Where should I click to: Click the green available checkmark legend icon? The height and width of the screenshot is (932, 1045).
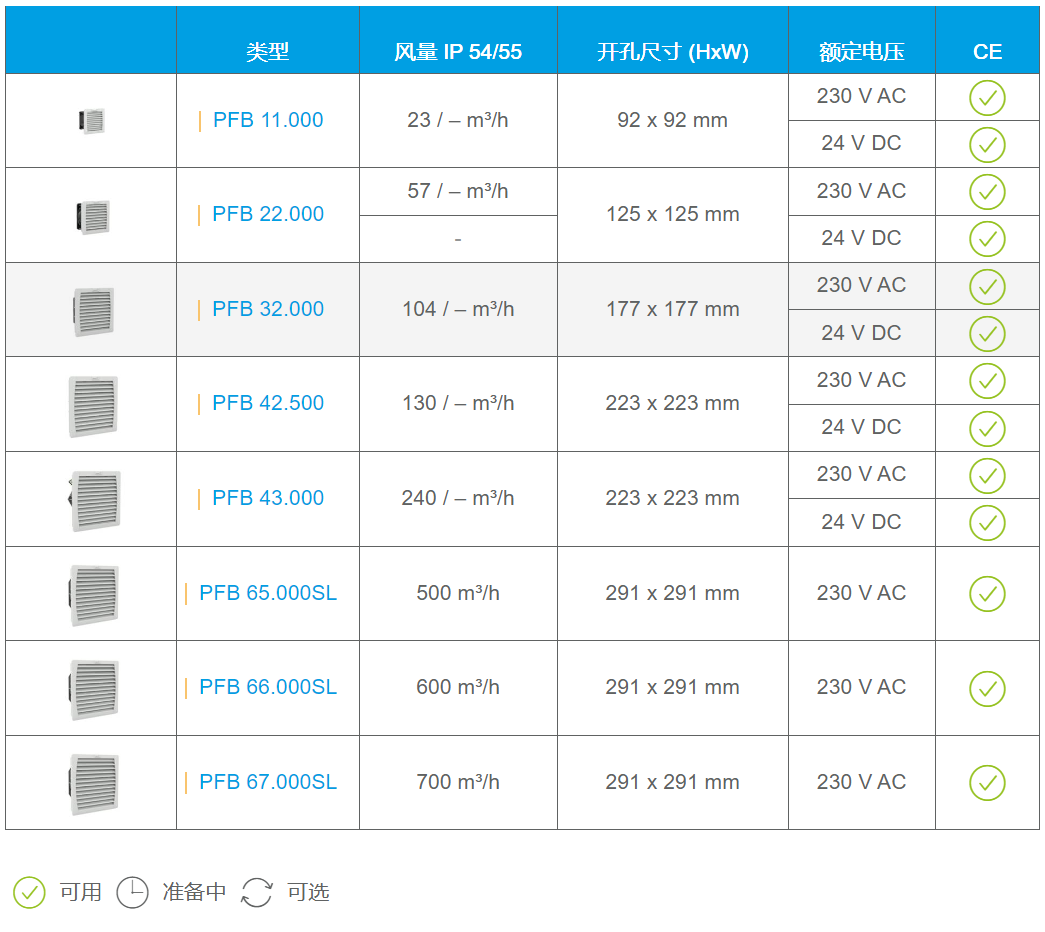(29, 892)
